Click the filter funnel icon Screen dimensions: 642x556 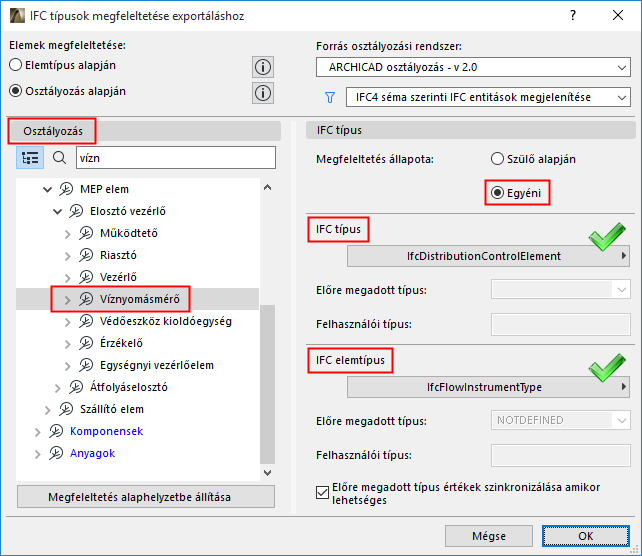tap(329, 97)
